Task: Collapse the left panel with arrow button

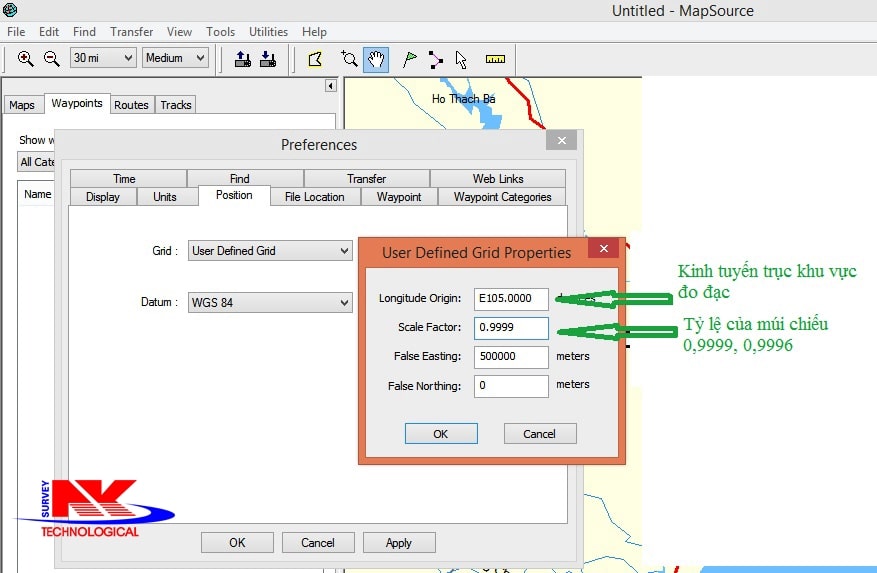Action: tap(331, 86)
